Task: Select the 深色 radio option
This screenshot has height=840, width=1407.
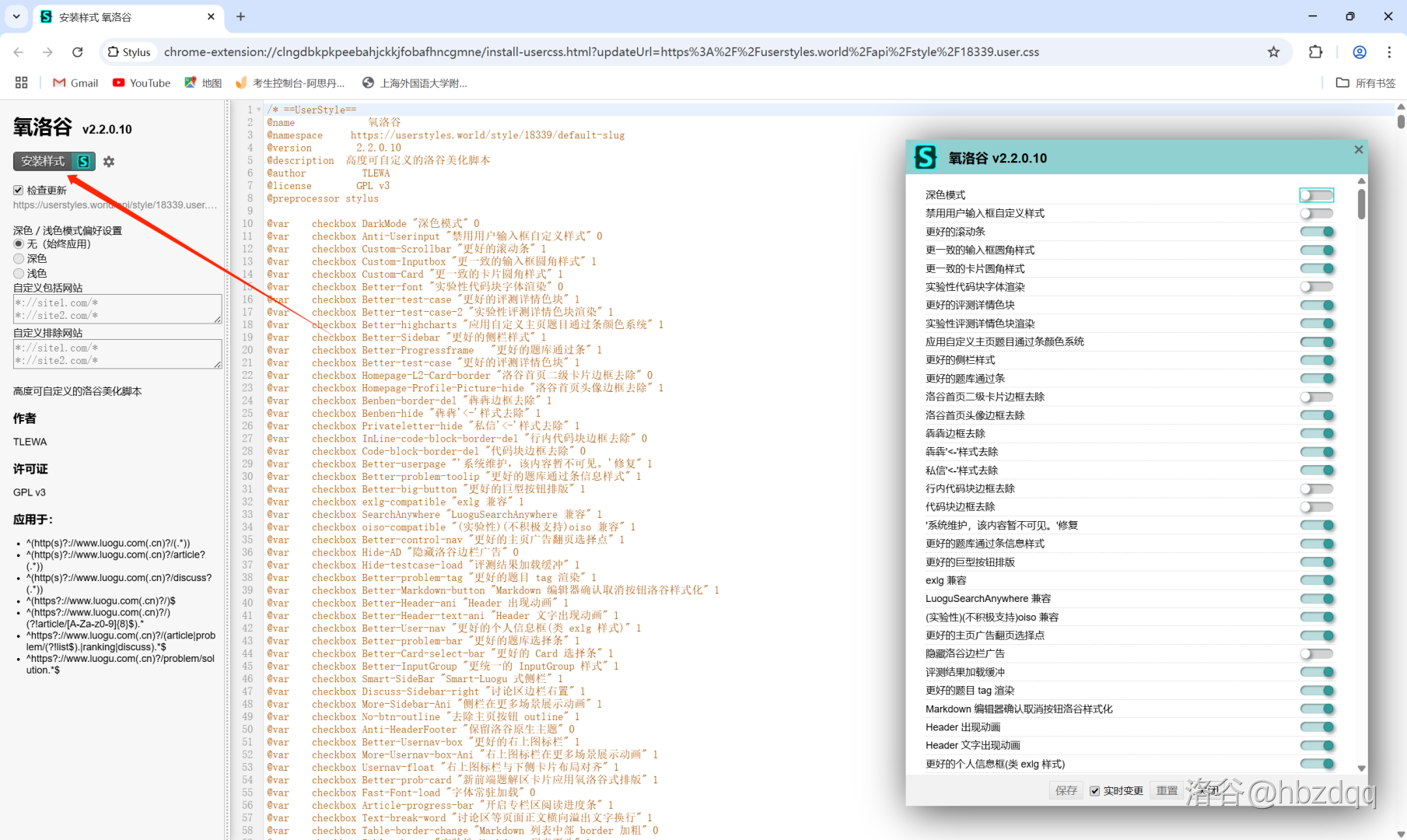Action: tap(19, 259)
